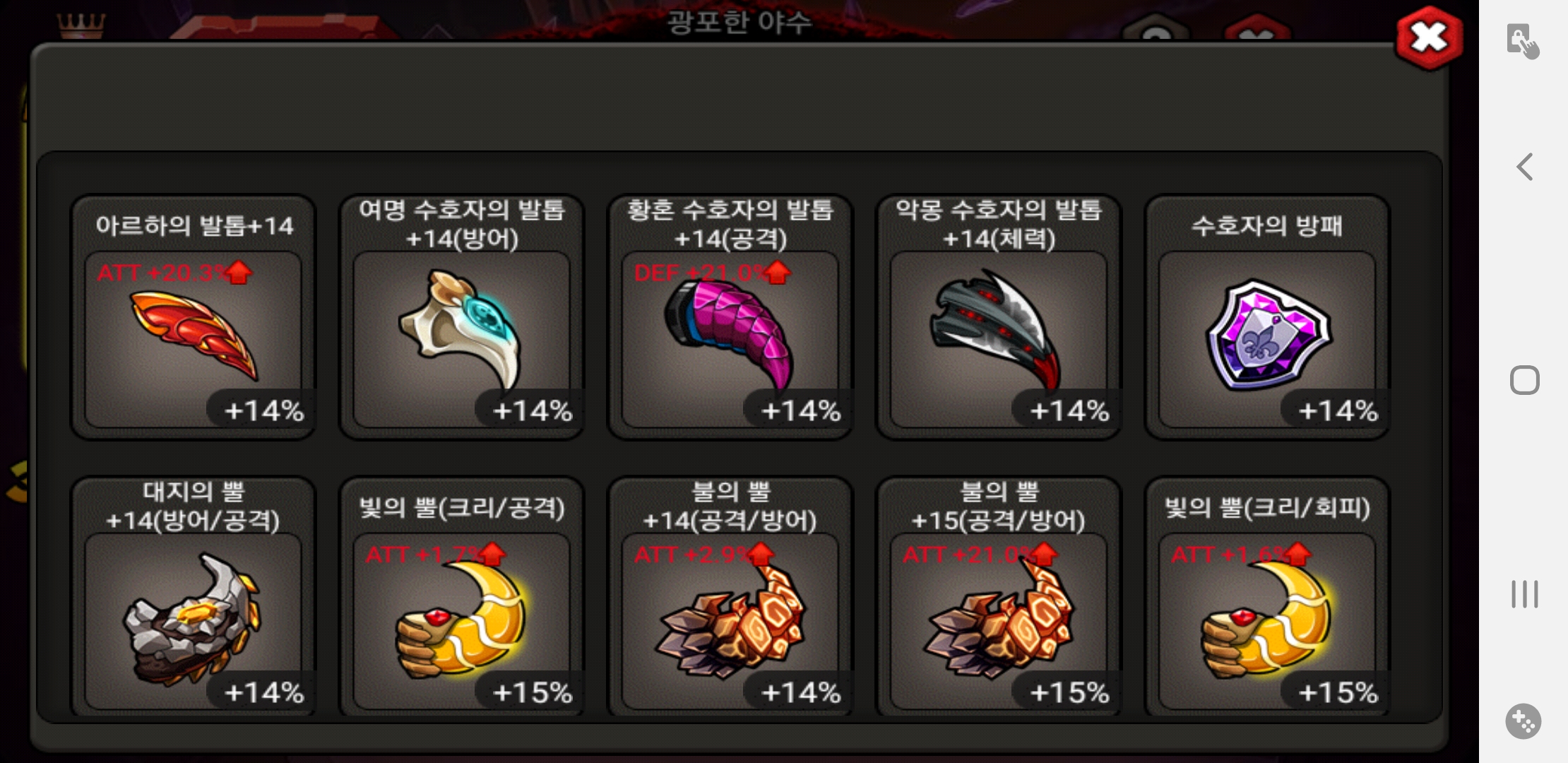
Task: Click the +15% badge on 불의 뿔 +15
Action: 1069,692
